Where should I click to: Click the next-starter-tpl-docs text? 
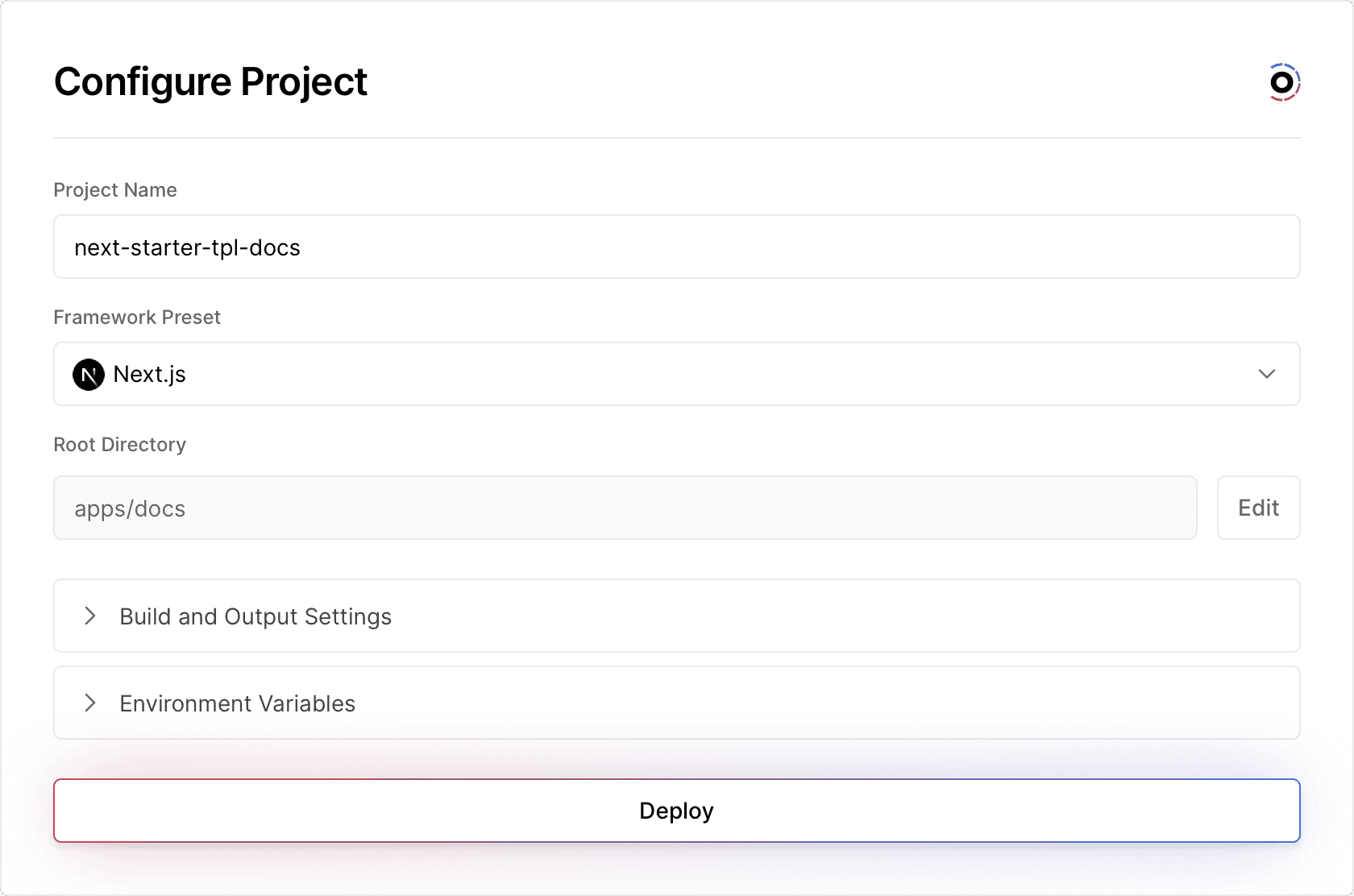[187, 247]
